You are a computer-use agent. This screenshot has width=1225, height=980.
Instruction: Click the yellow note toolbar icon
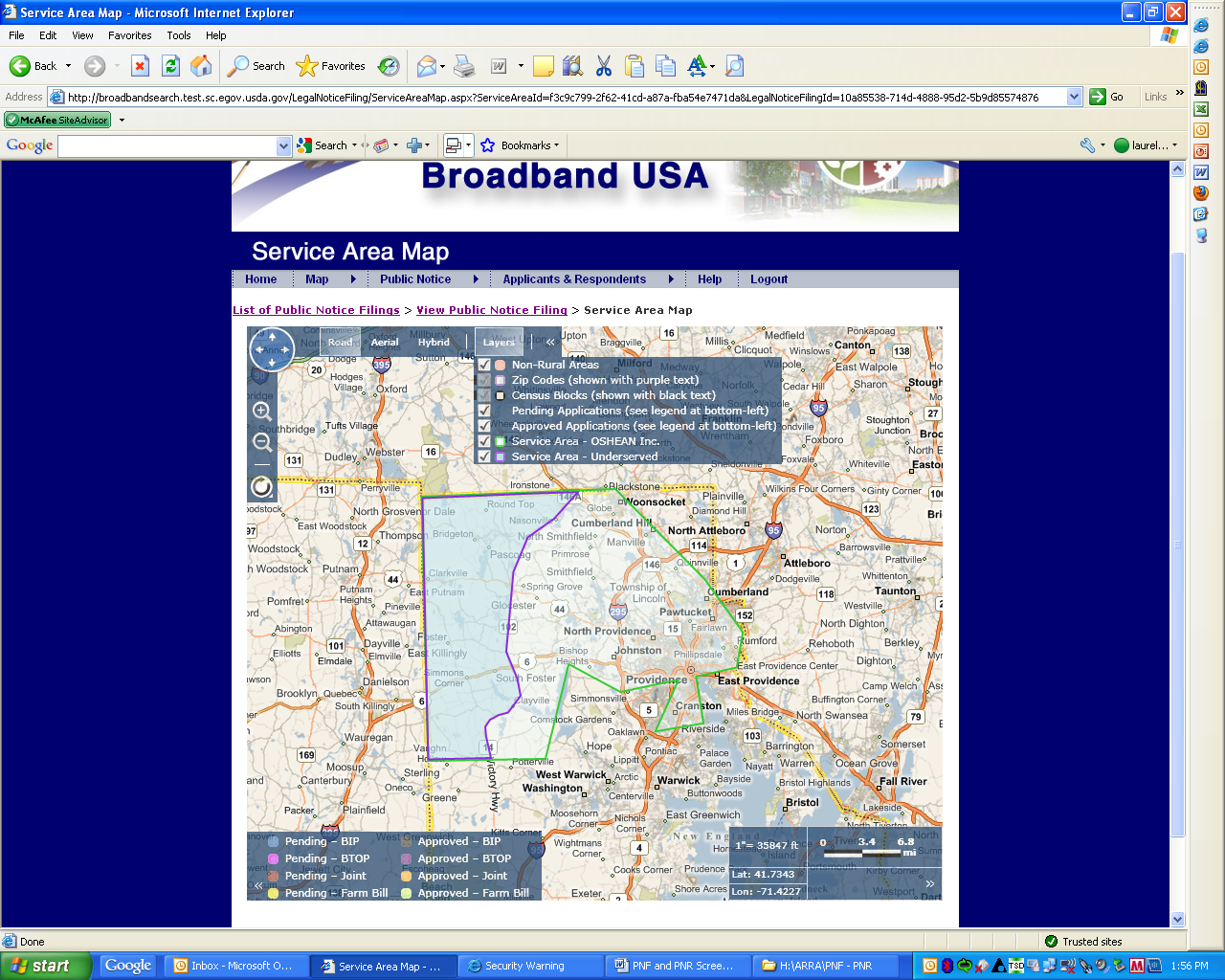(x=544, y=66)
